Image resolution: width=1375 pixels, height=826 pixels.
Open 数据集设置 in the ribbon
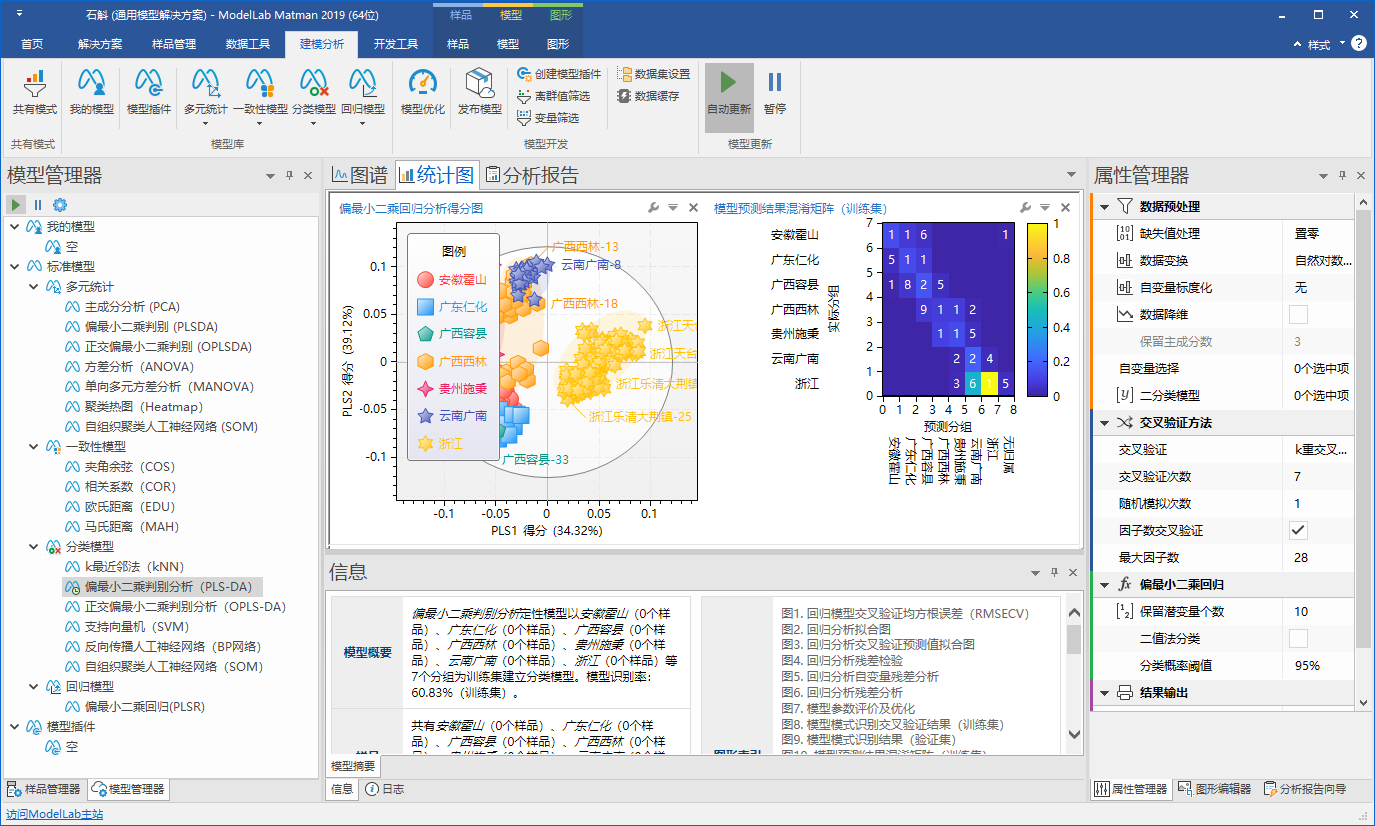654,74
